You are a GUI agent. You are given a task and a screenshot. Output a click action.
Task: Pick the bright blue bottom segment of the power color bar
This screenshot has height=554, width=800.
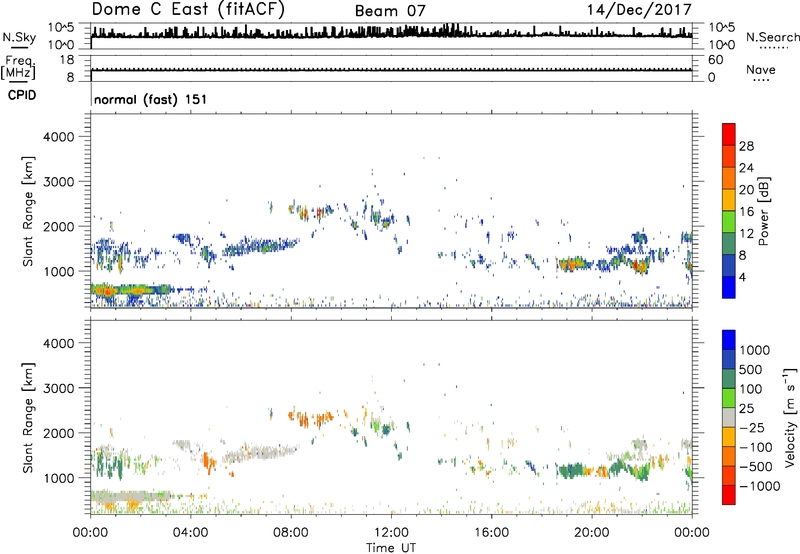pyautogui.click(x=729, y=287)
